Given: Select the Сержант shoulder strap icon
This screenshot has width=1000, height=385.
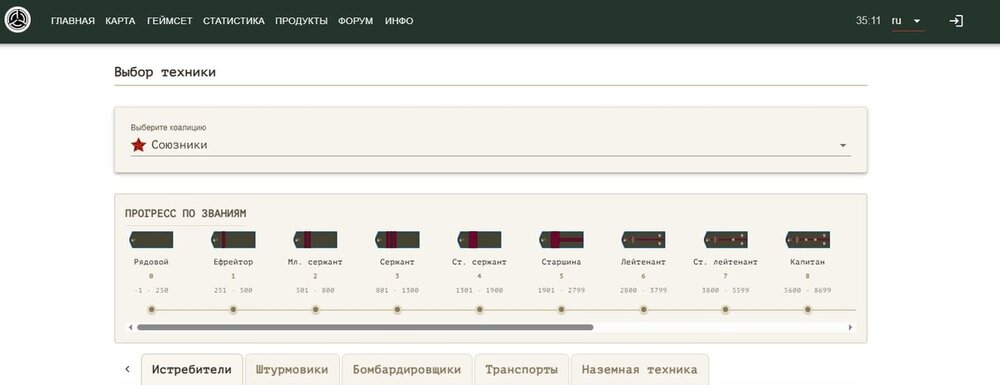Looking at the screenshot, I should pos(397,240).
